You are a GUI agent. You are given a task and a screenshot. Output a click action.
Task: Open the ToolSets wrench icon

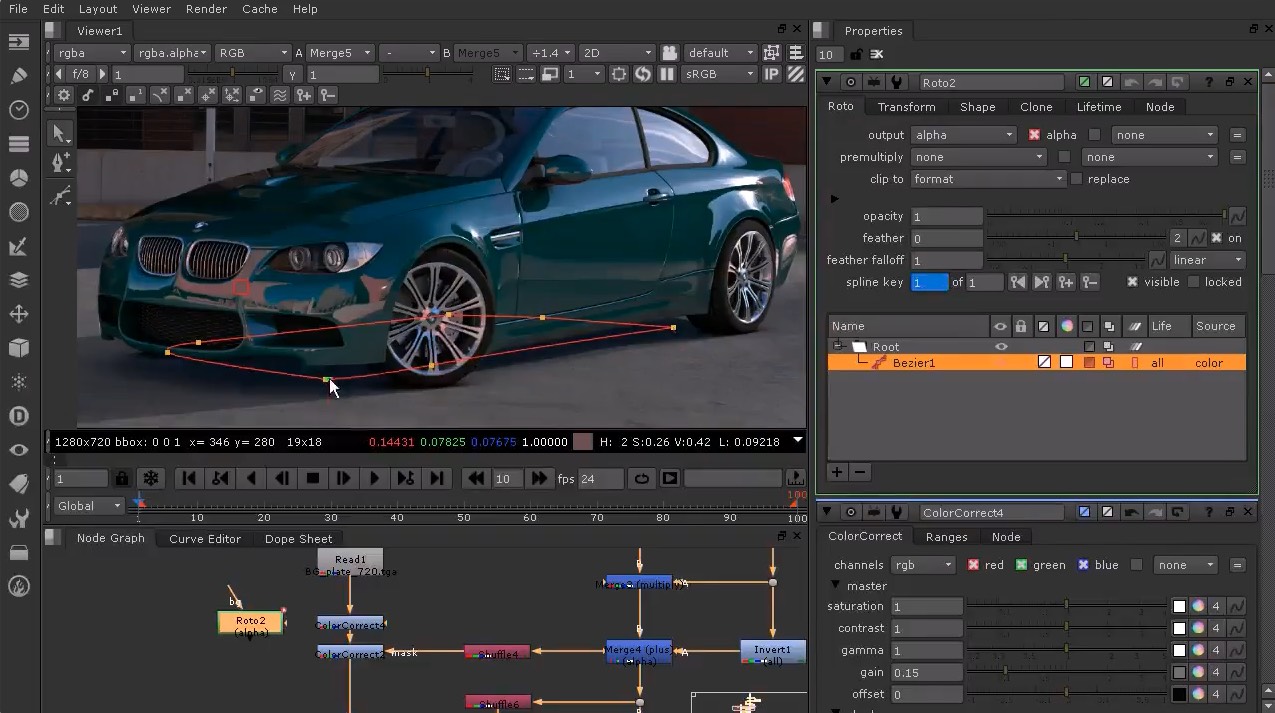pyautogui.click(x=18, y=518)
